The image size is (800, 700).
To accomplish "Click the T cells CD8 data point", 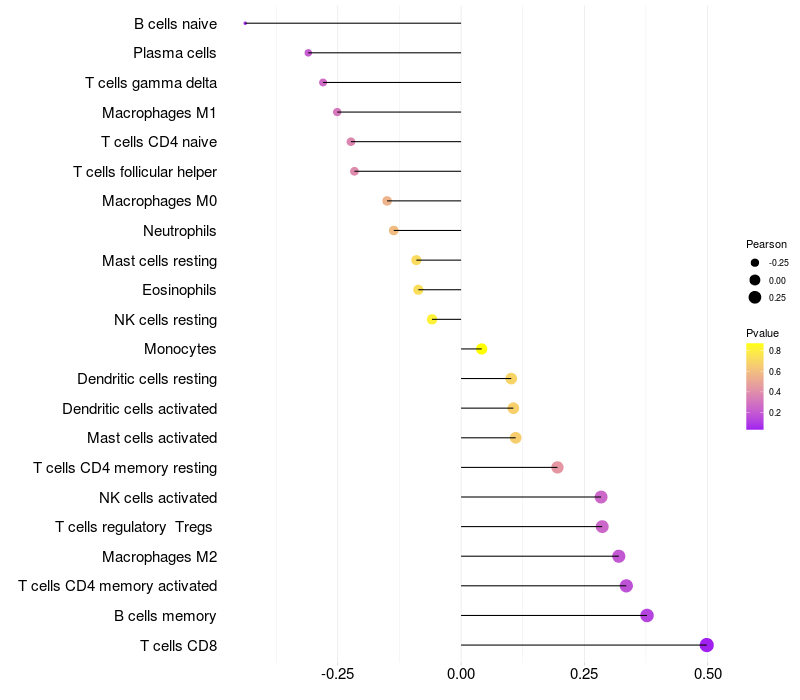I will click(x=706, y=645).
